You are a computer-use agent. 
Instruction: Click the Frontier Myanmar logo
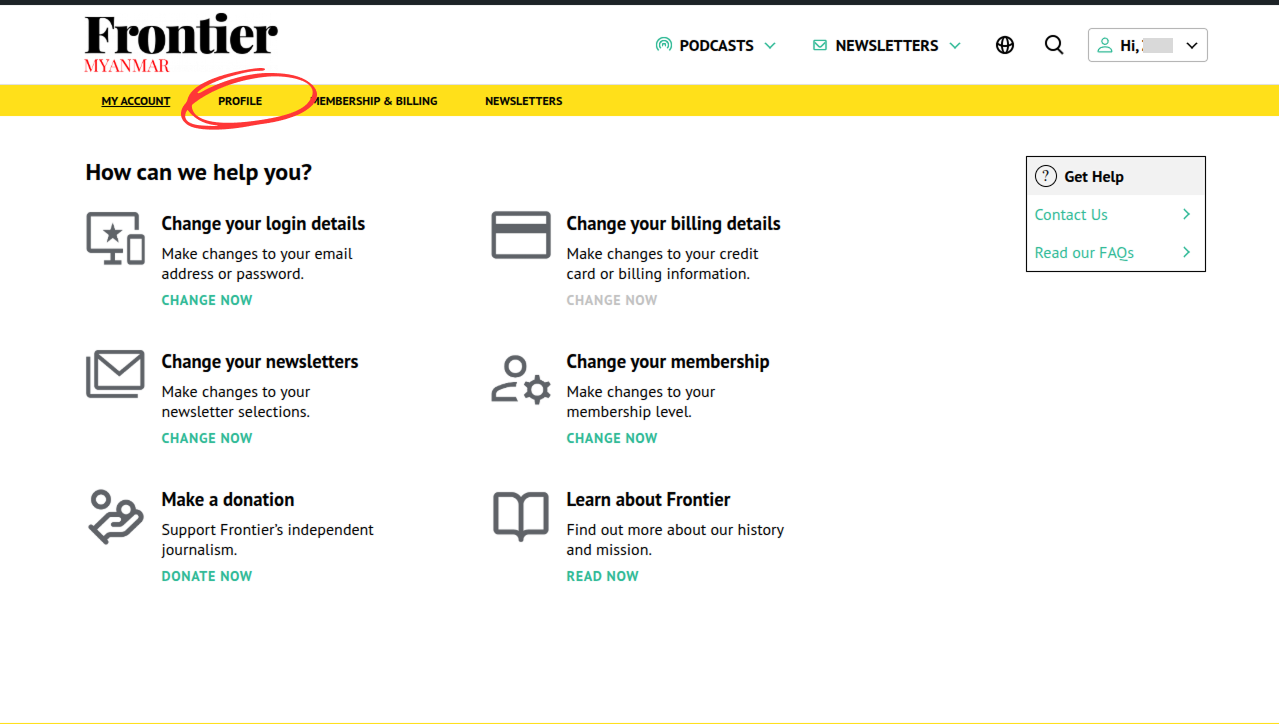[x=181, y=44]
